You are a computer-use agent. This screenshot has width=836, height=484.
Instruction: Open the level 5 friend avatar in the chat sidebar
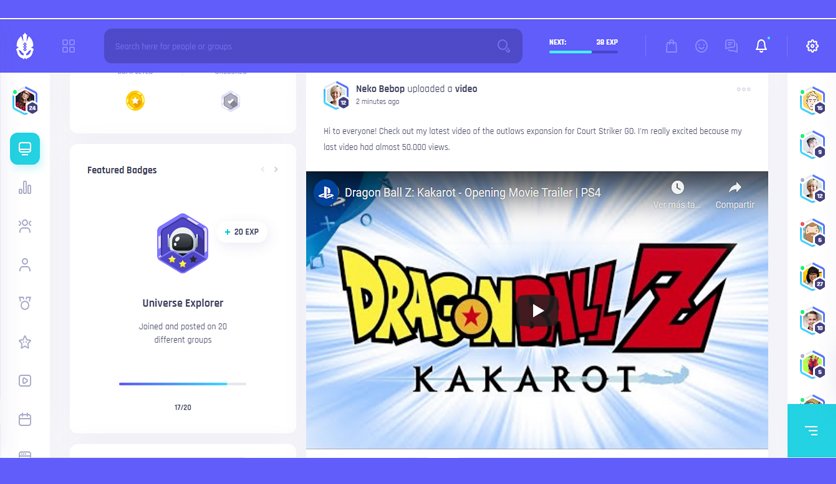(x=812, y=365)
